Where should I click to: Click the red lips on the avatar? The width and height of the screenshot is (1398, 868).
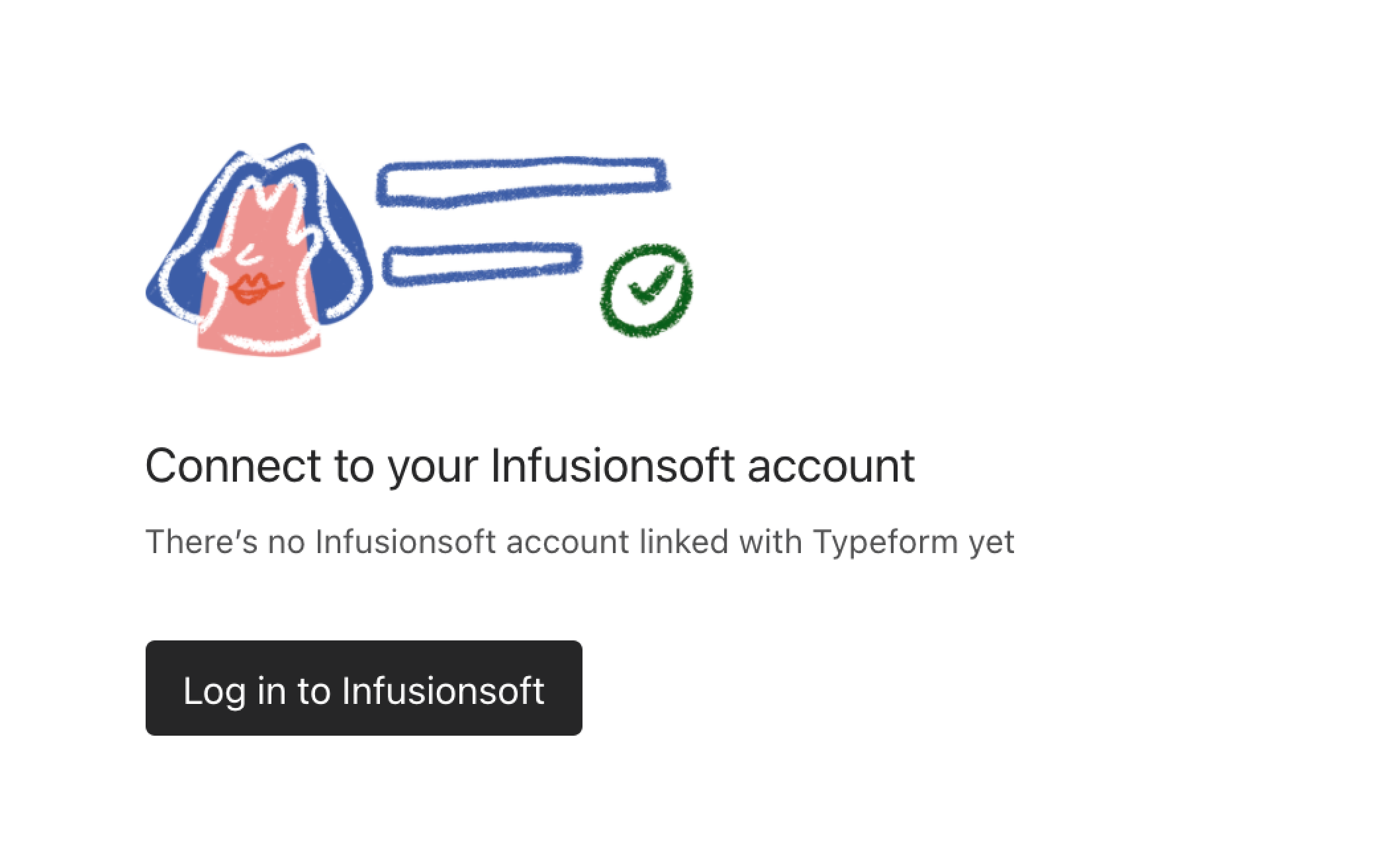click(256, 288)
